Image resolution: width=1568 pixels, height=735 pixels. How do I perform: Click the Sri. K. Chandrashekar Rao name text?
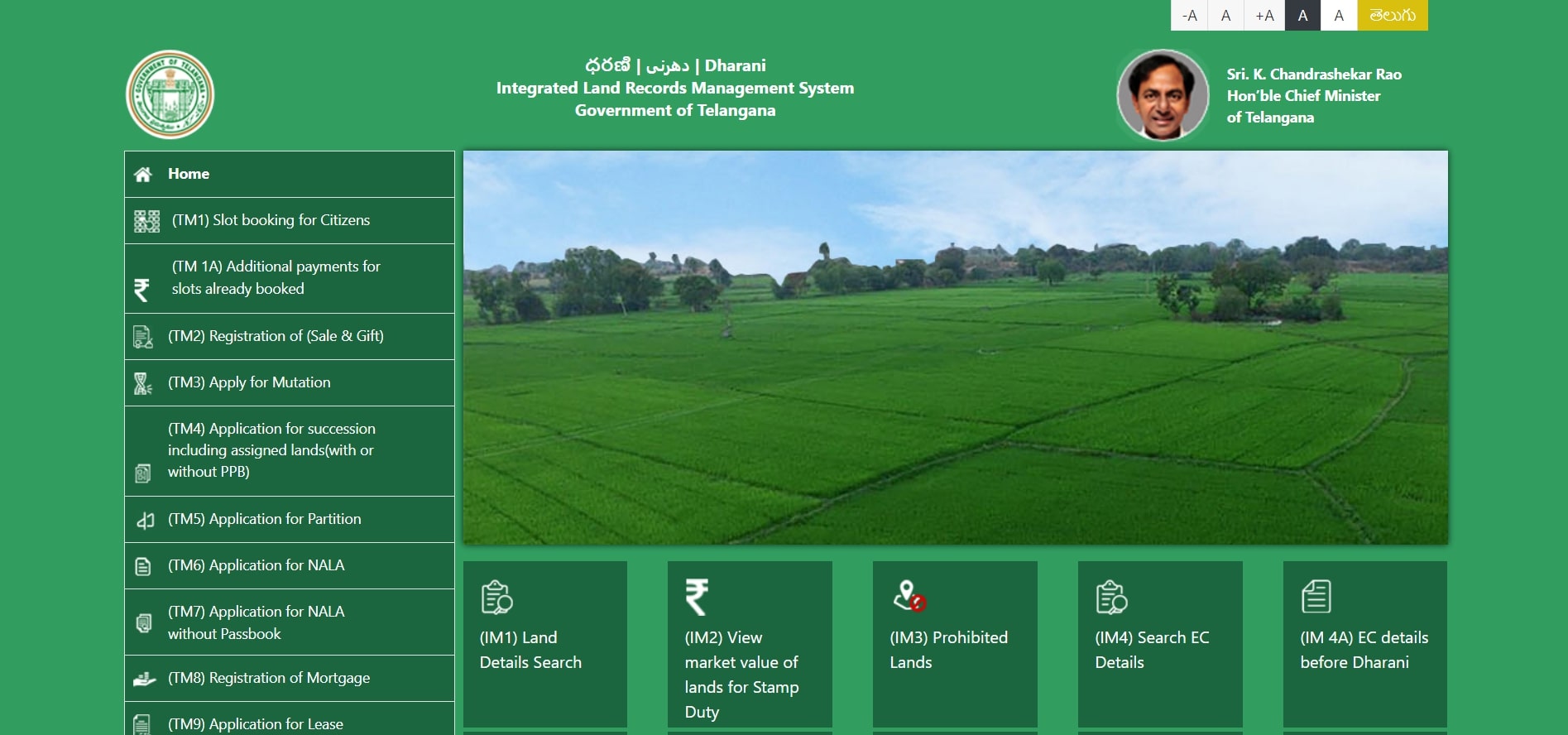click(1314, 74)
